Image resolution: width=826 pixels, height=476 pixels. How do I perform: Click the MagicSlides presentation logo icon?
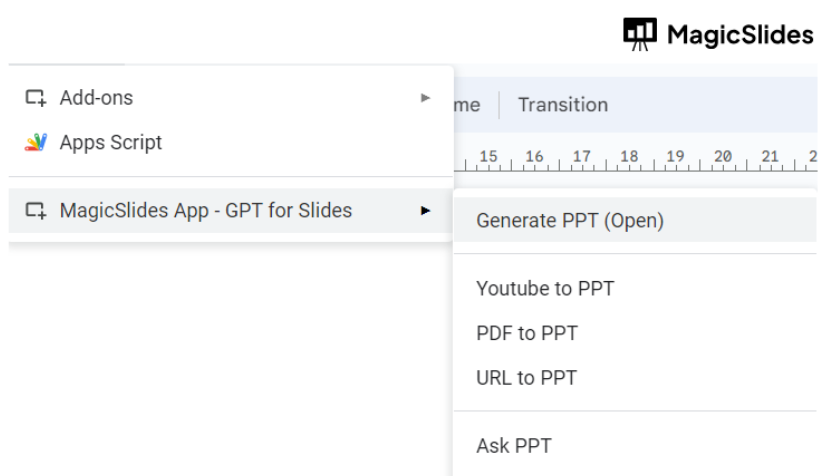pos(640,34)
